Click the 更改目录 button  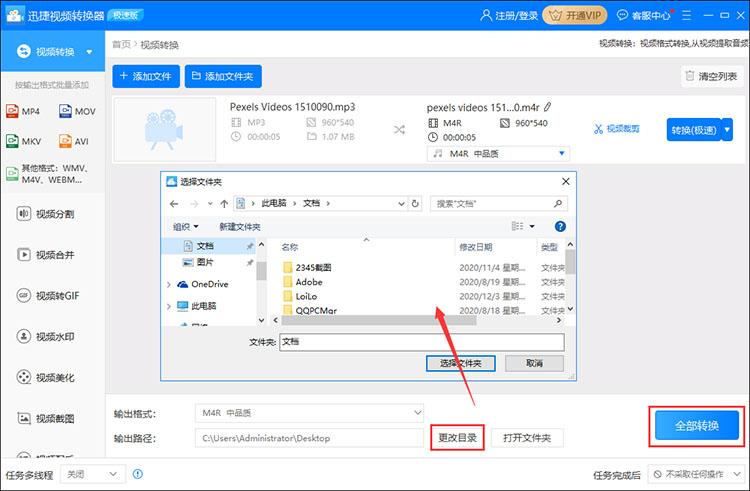458,437
